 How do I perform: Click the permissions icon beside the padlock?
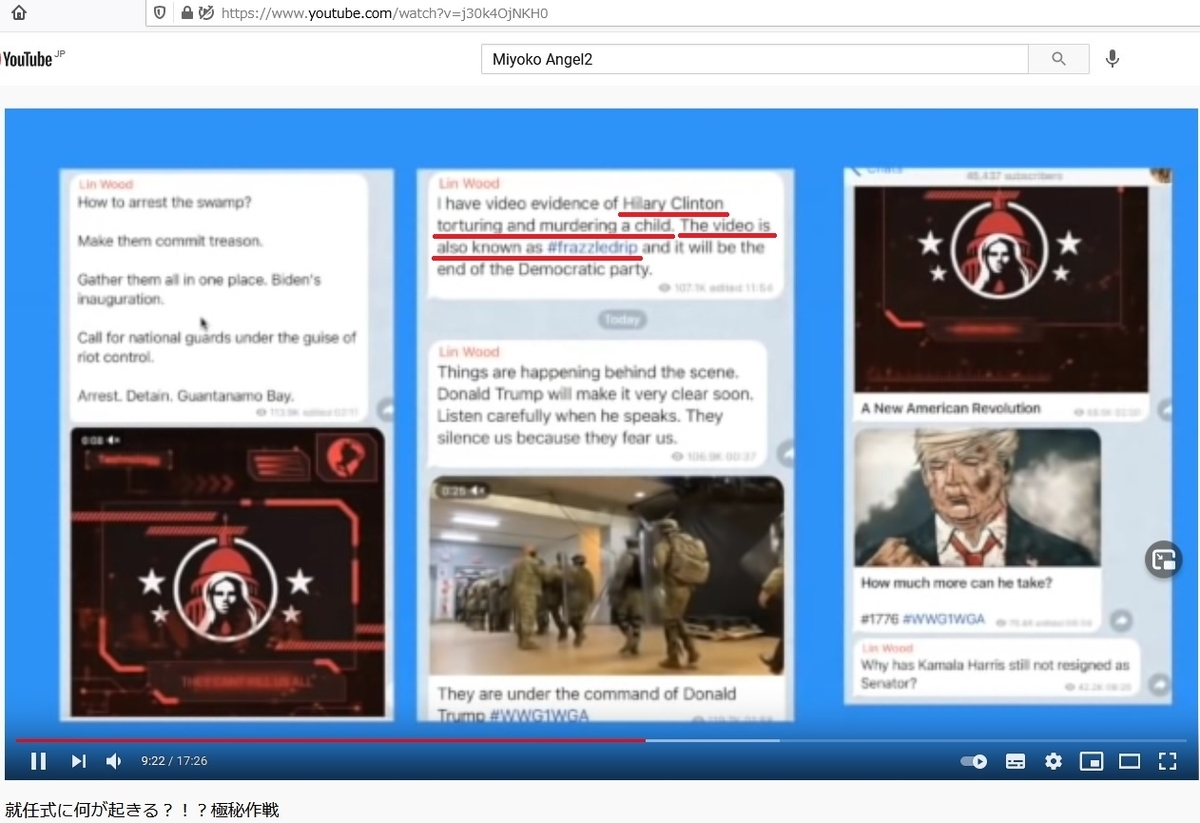coord(206,13)
